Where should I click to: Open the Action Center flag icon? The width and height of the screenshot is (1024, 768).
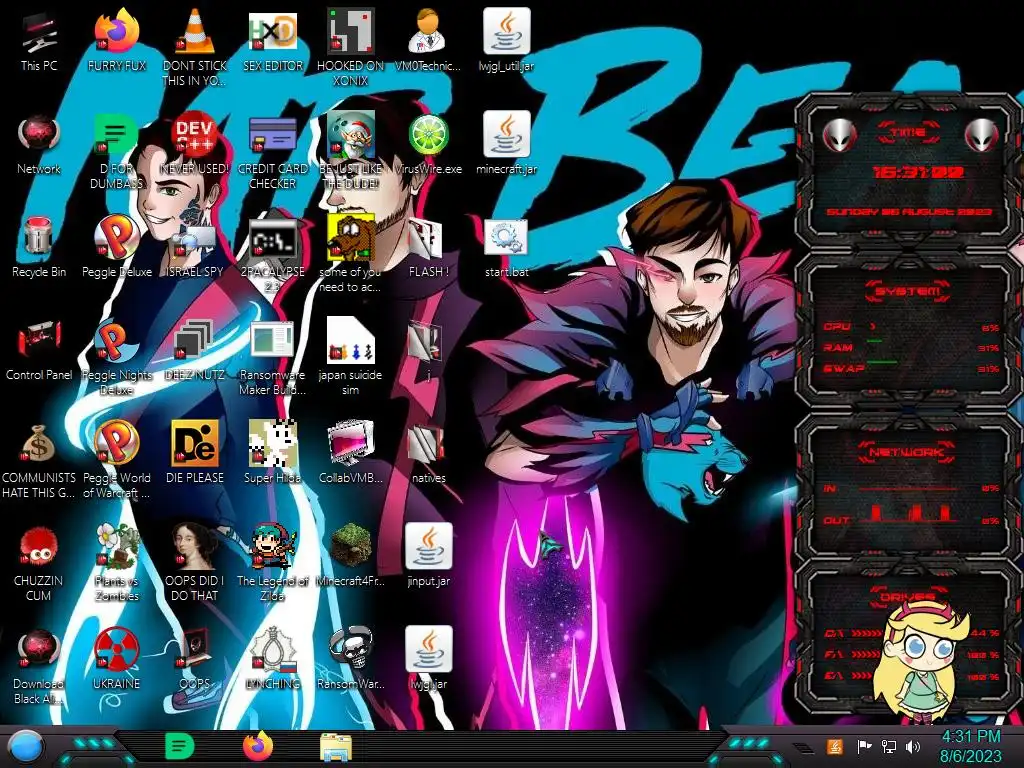click(863, 746)
